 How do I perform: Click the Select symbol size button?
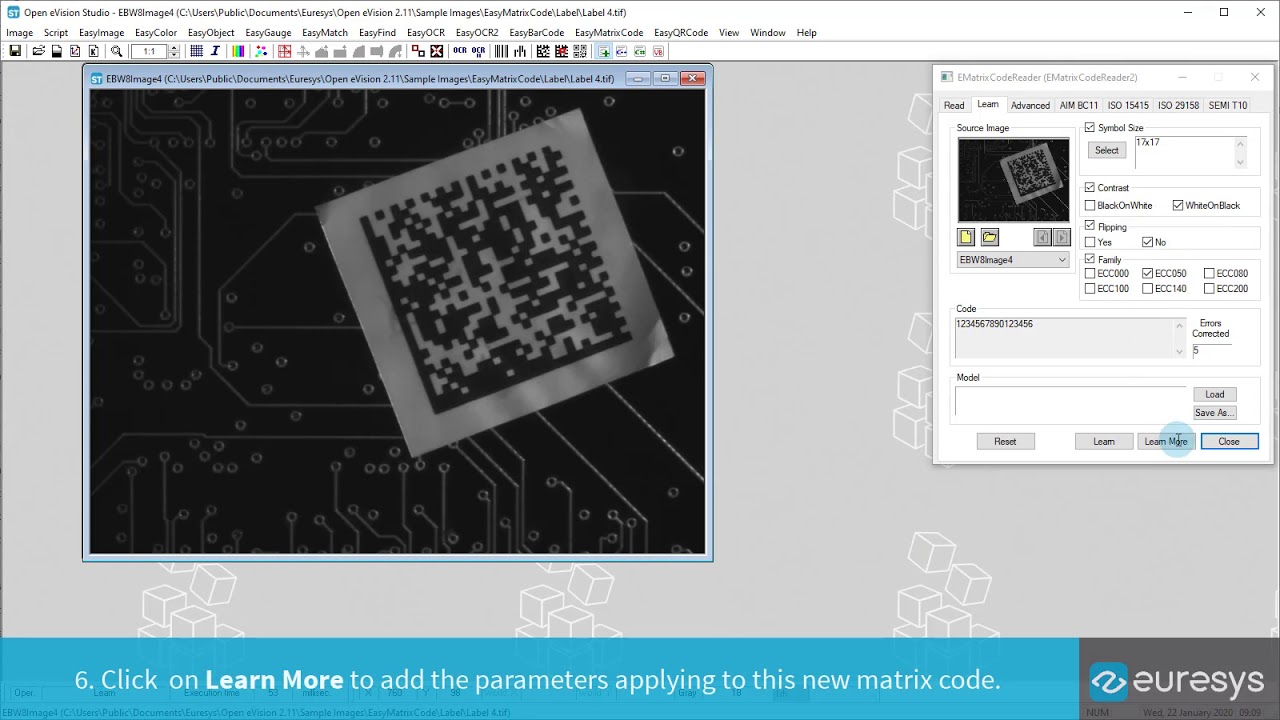(x=1107, y=150)
